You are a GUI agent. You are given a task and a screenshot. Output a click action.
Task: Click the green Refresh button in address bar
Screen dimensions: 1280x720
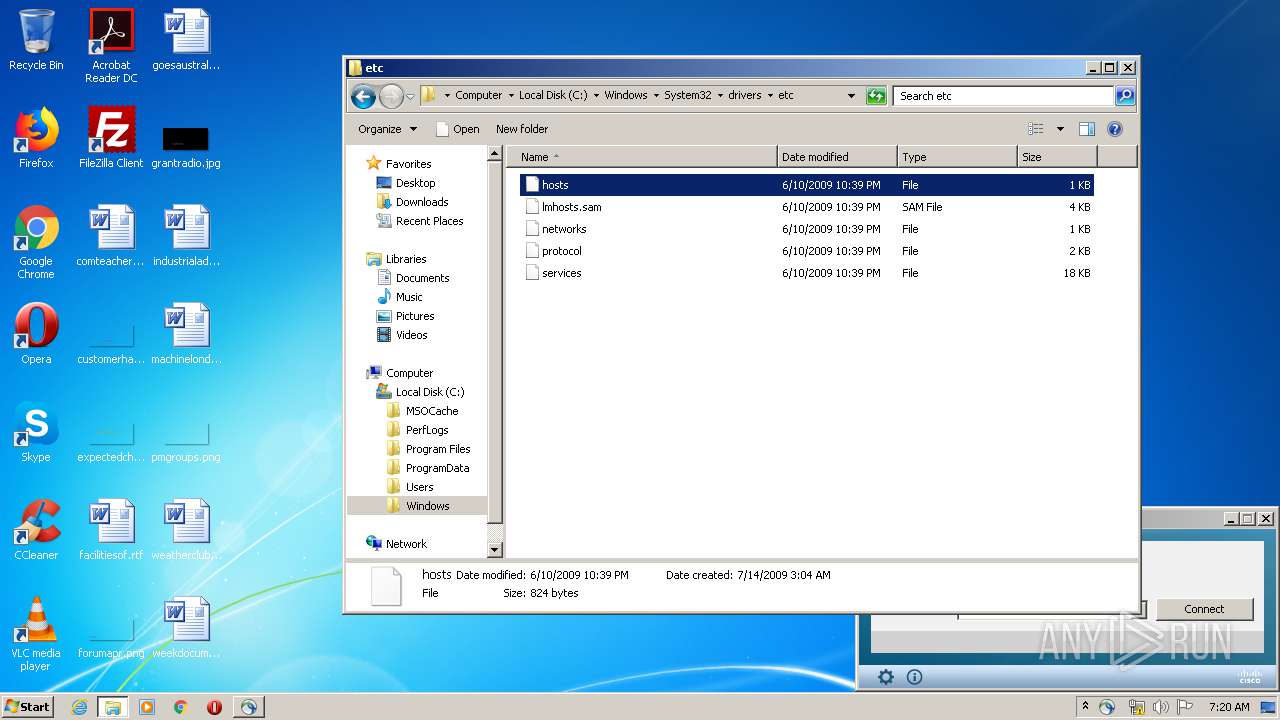(x=876, y=96)
